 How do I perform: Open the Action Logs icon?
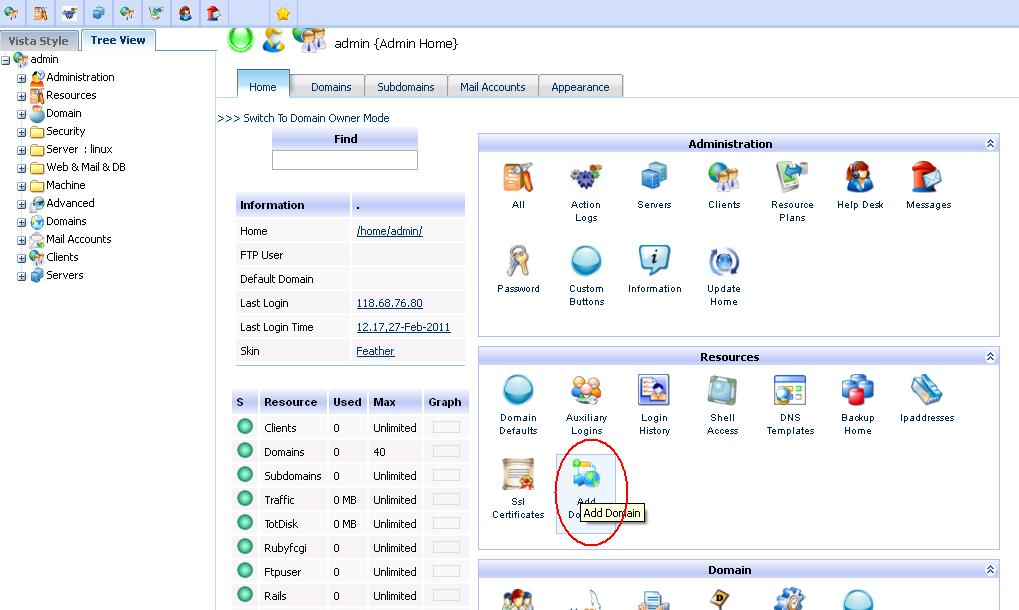coord(586,177)
